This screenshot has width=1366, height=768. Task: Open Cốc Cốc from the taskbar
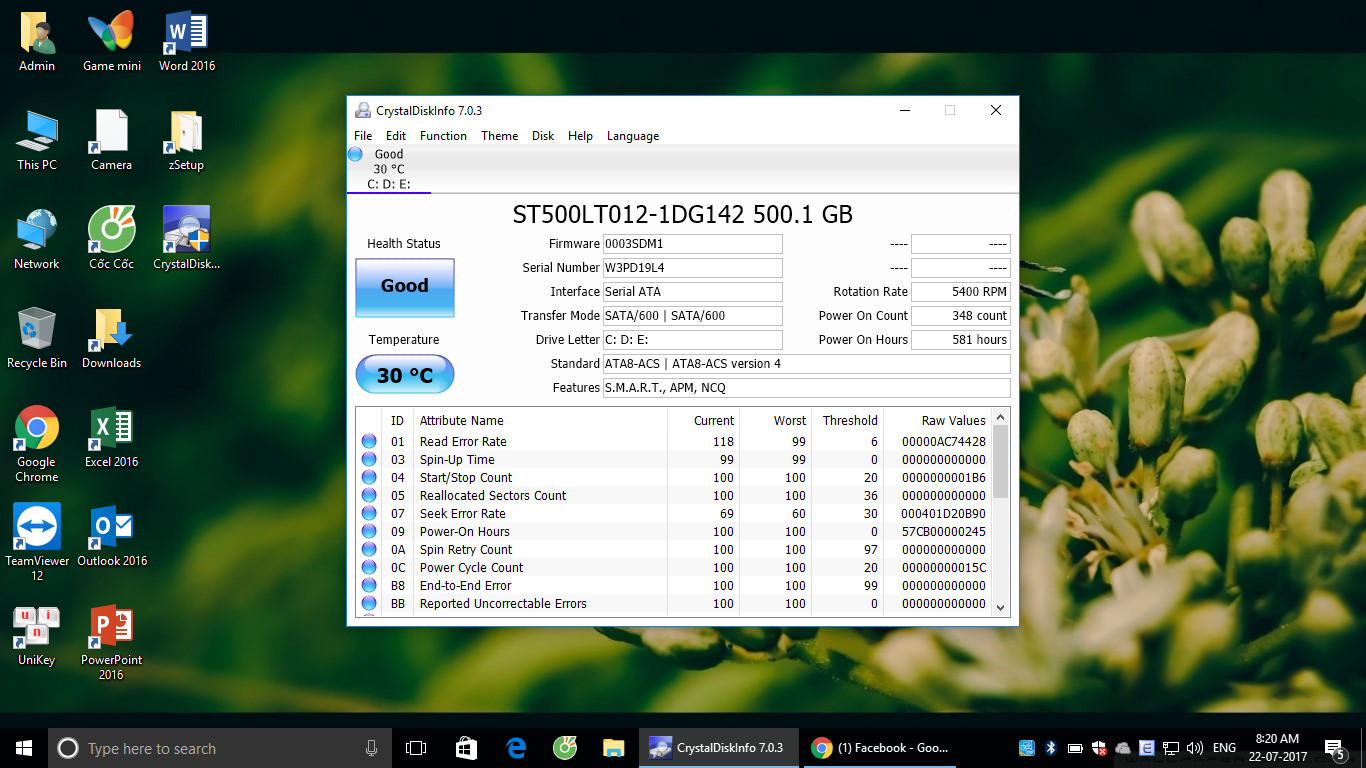pyautogui.click(x=565, y=748)
